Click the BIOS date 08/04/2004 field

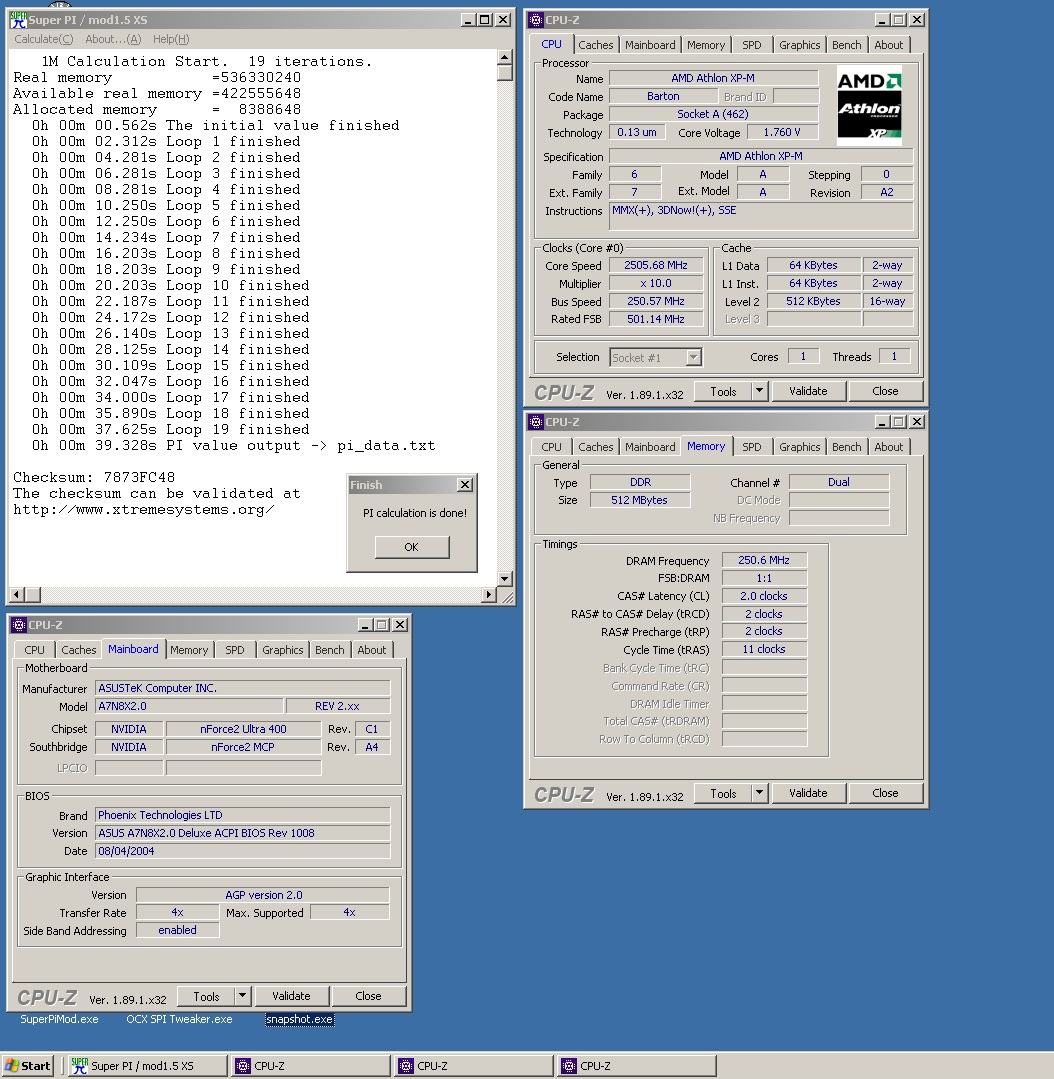(x=242, y=851)
